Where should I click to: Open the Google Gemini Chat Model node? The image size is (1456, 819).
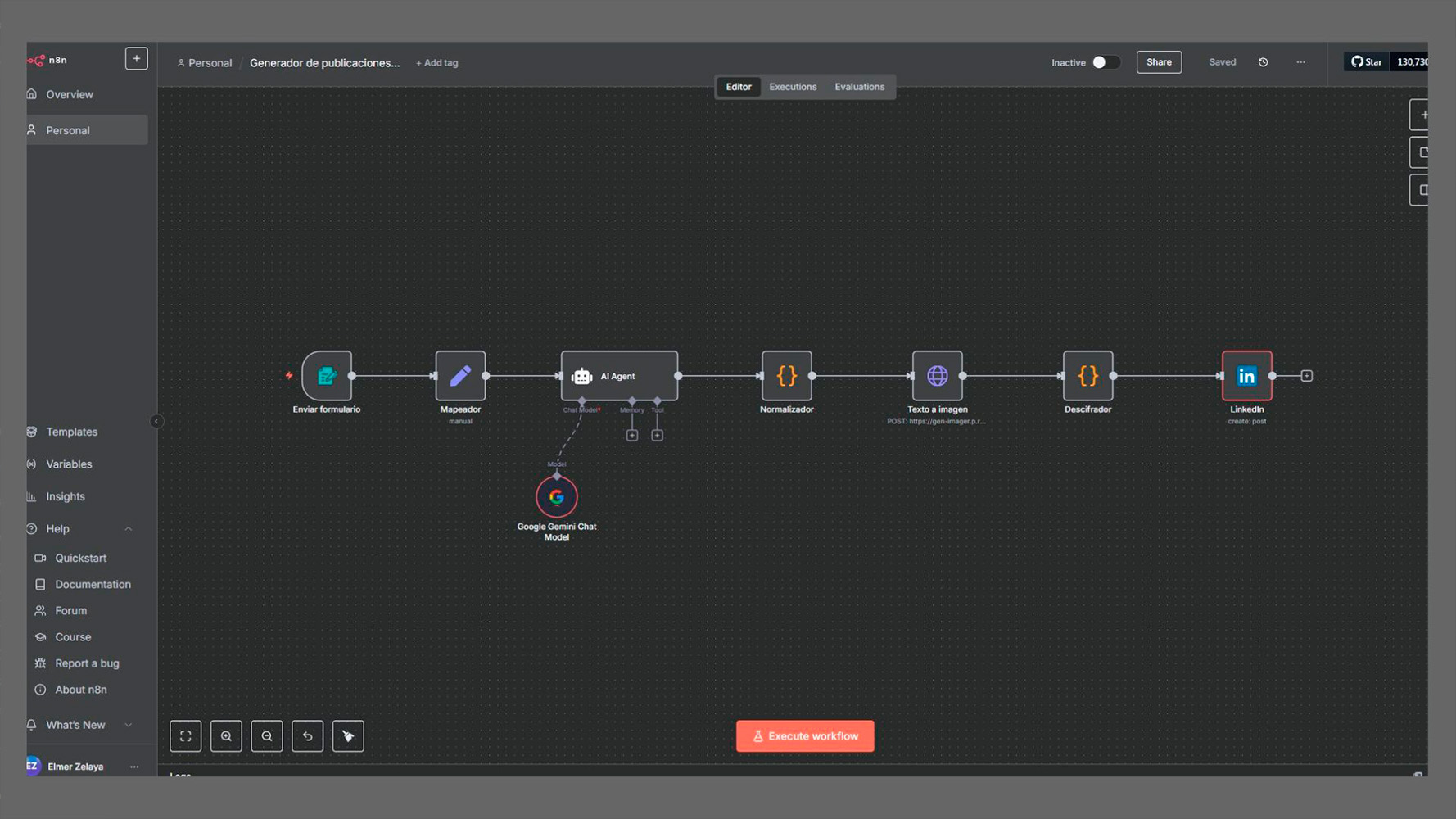click(556, 496)
